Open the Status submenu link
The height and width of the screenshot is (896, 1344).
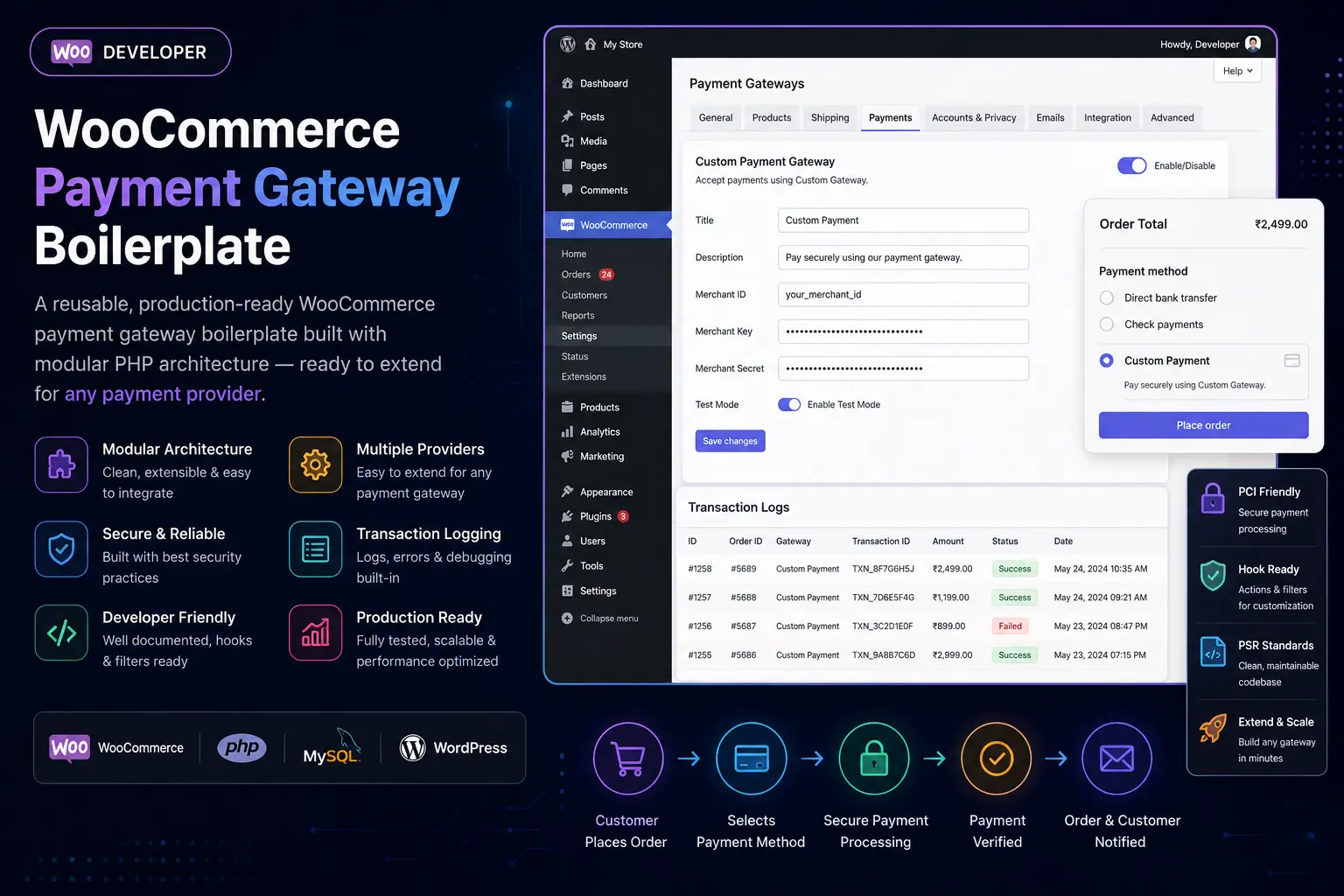pyautogui.click(x=575, y=356)
